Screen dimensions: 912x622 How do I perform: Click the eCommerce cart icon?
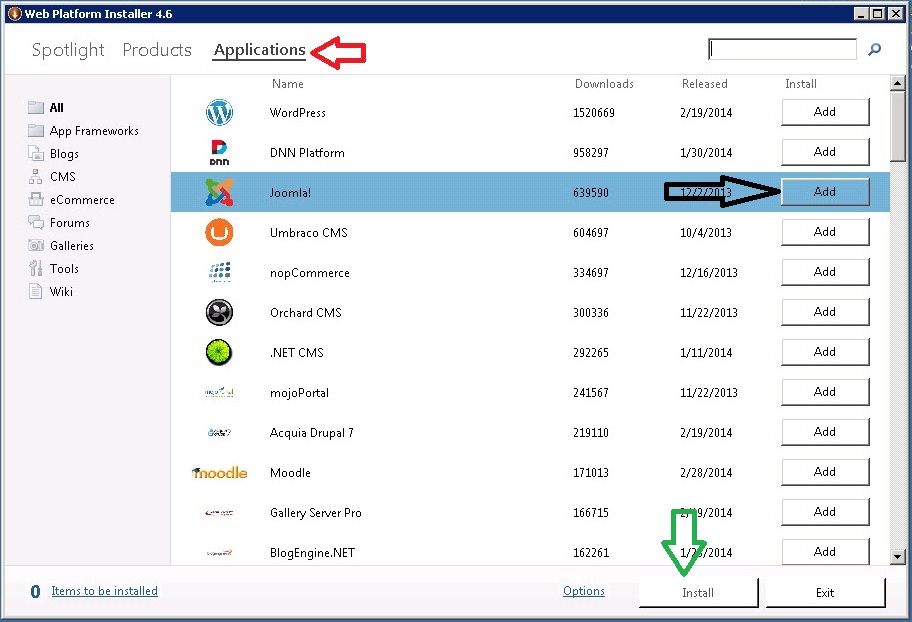tap(36, 200)
